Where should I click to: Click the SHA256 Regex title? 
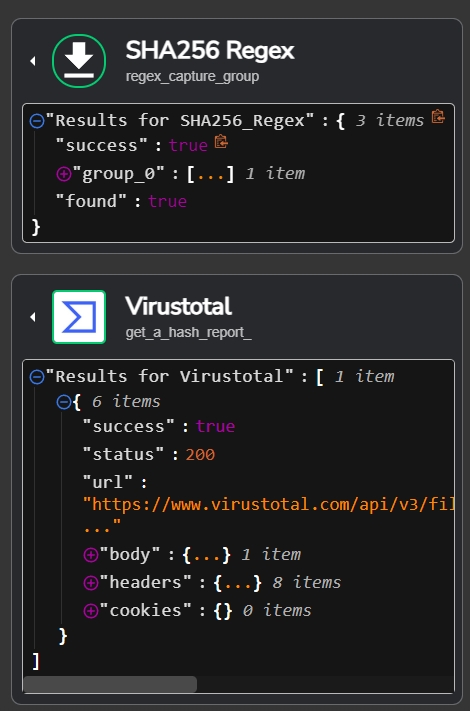click(210, 50)
